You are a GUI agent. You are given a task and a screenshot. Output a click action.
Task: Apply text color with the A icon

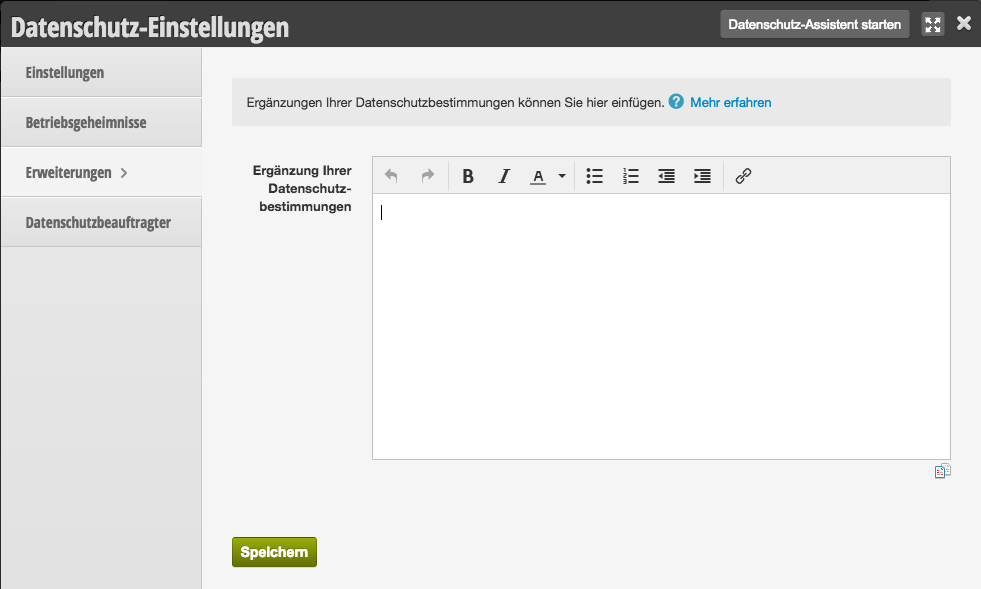538,177
